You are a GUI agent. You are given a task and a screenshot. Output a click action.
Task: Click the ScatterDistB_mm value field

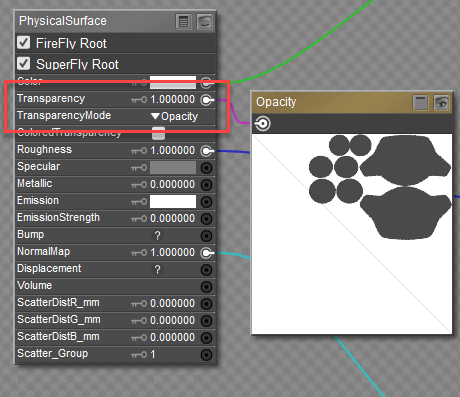(172, 337)
